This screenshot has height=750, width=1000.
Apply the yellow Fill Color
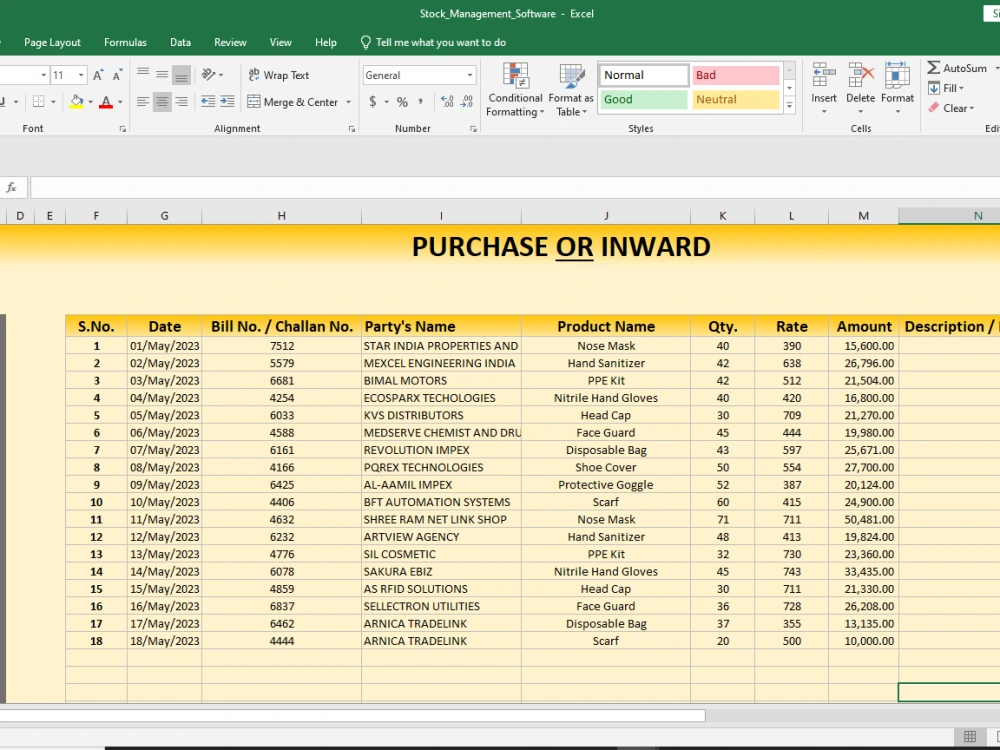pyautogui.click(x=77, y=101)
